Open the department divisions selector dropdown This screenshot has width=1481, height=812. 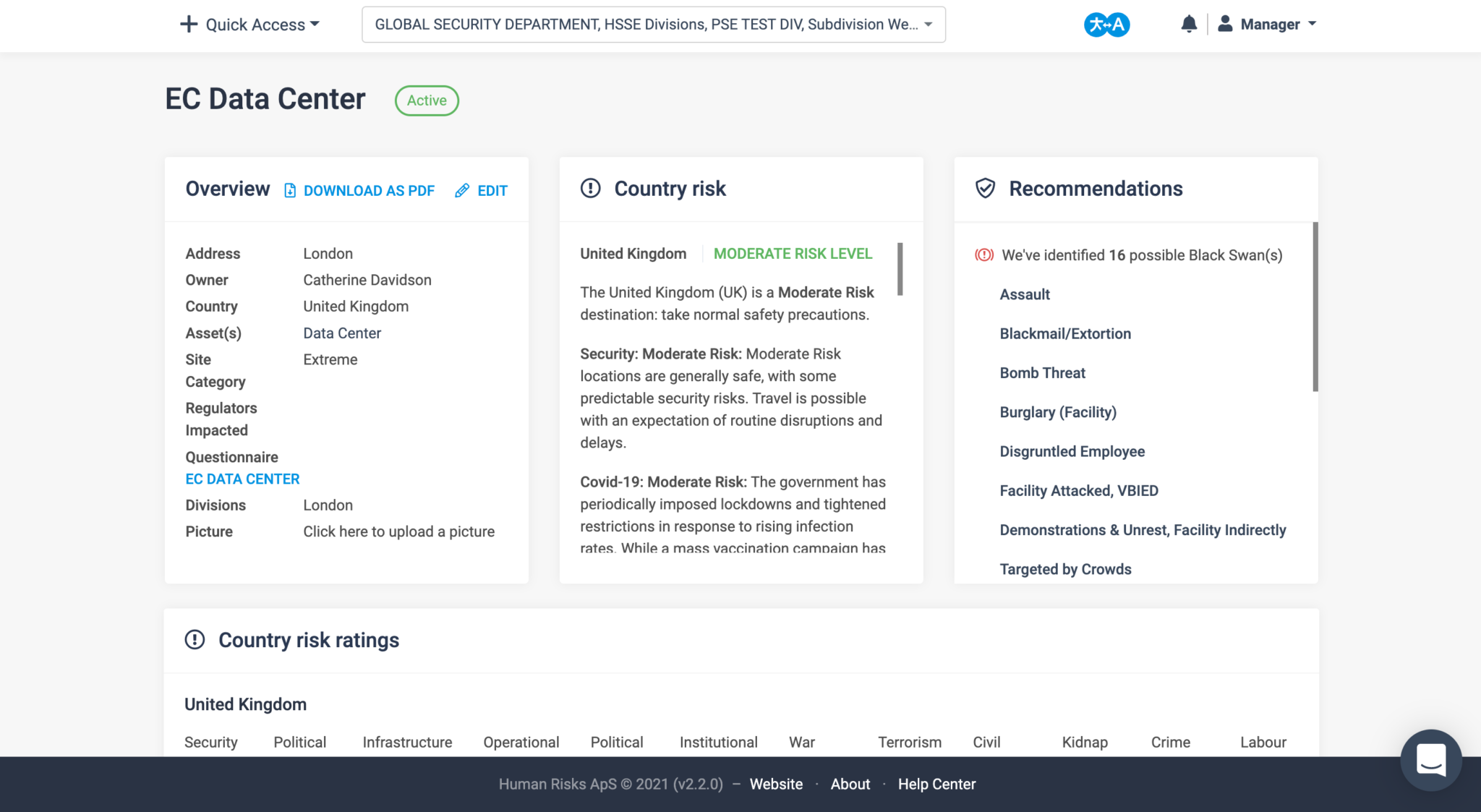coord(653,25)
